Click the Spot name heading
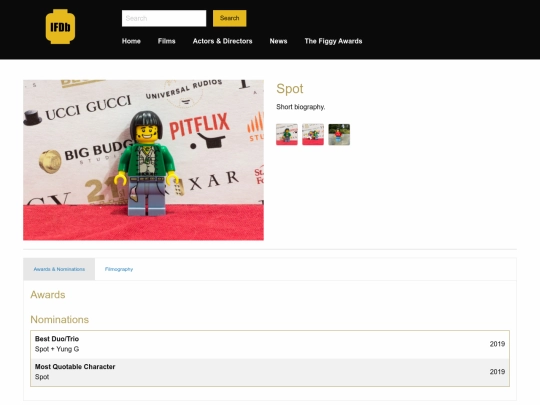This screenshot has height=405, width=540. [x=290, y=89]
